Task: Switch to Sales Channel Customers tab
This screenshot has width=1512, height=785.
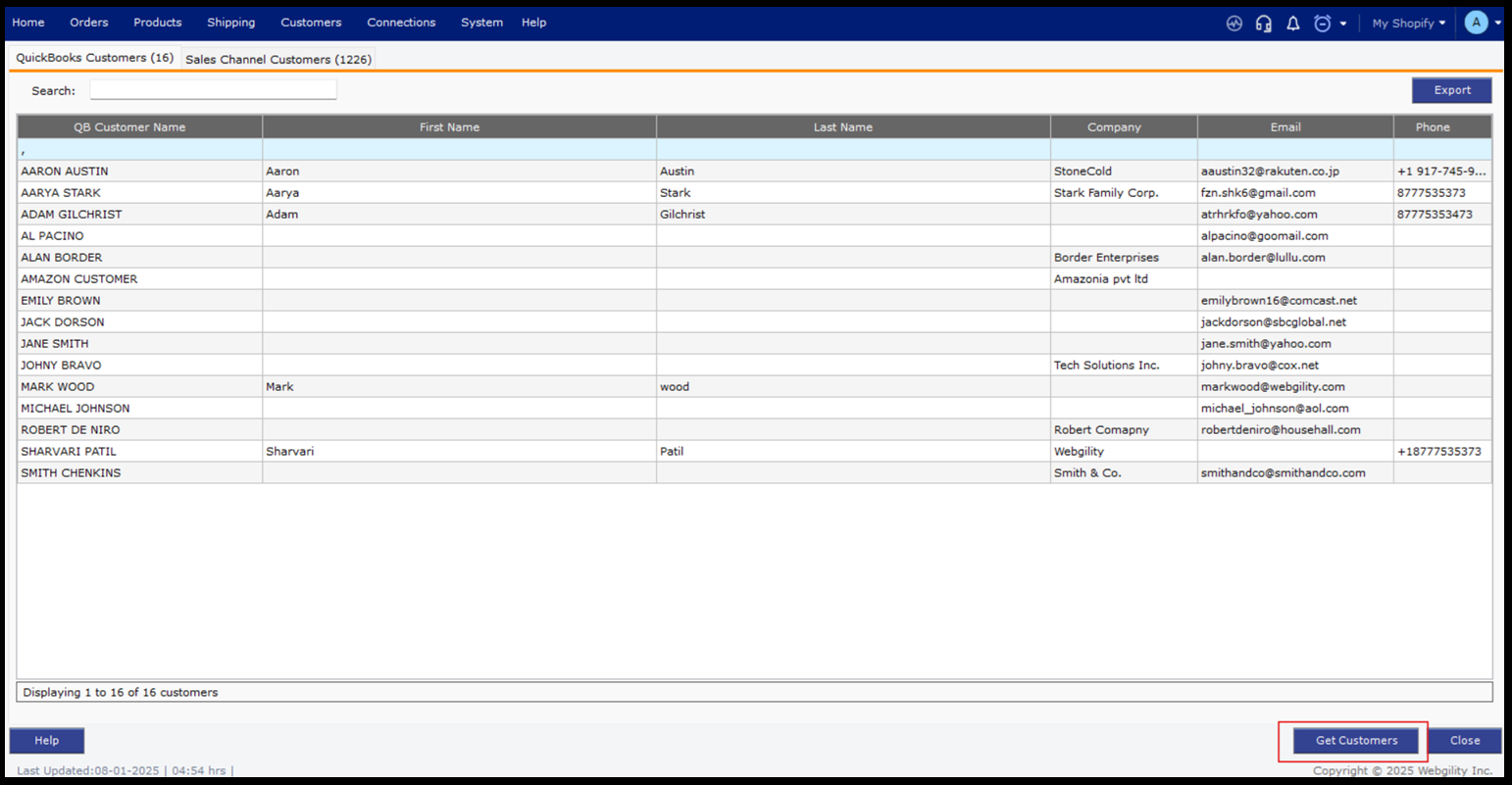Action: click(x=278, y=60)
